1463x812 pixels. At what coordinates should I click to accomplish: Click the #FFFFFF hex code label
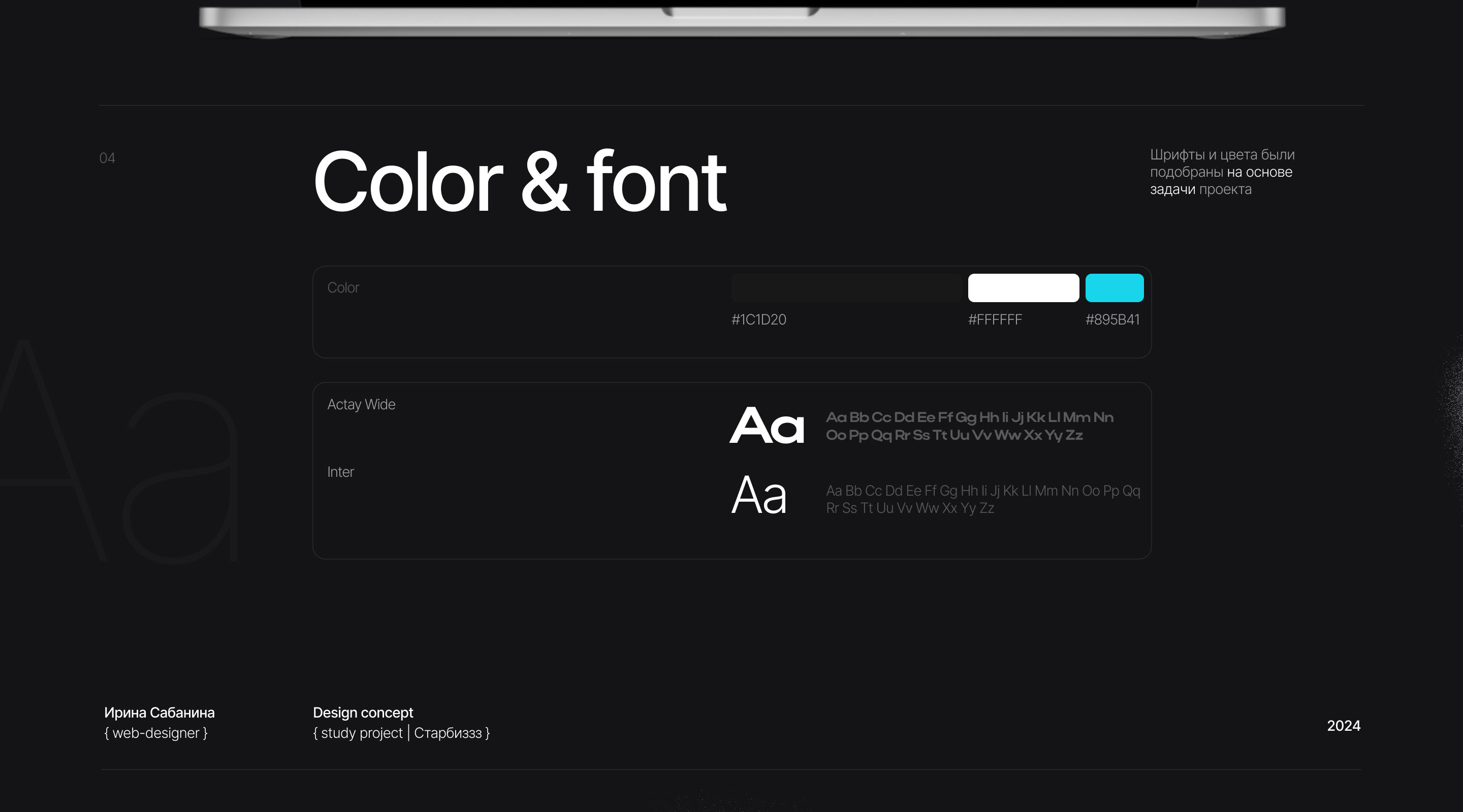tap(995, 320)
